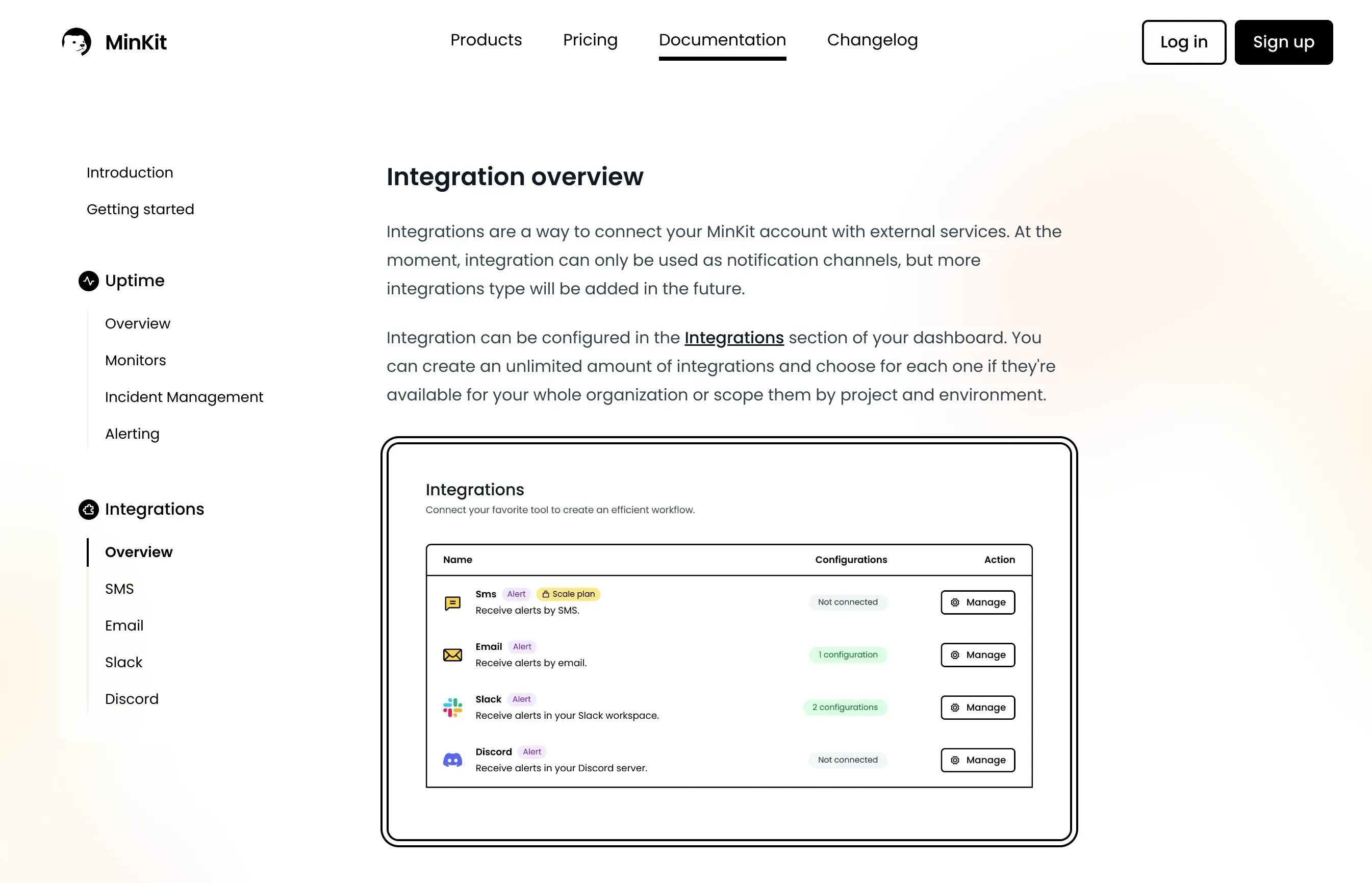Click 'Receive alerts by SMS.' description
Image resolution: width=1372 pixels, height=883 pixels.
(x=527, y=611)
